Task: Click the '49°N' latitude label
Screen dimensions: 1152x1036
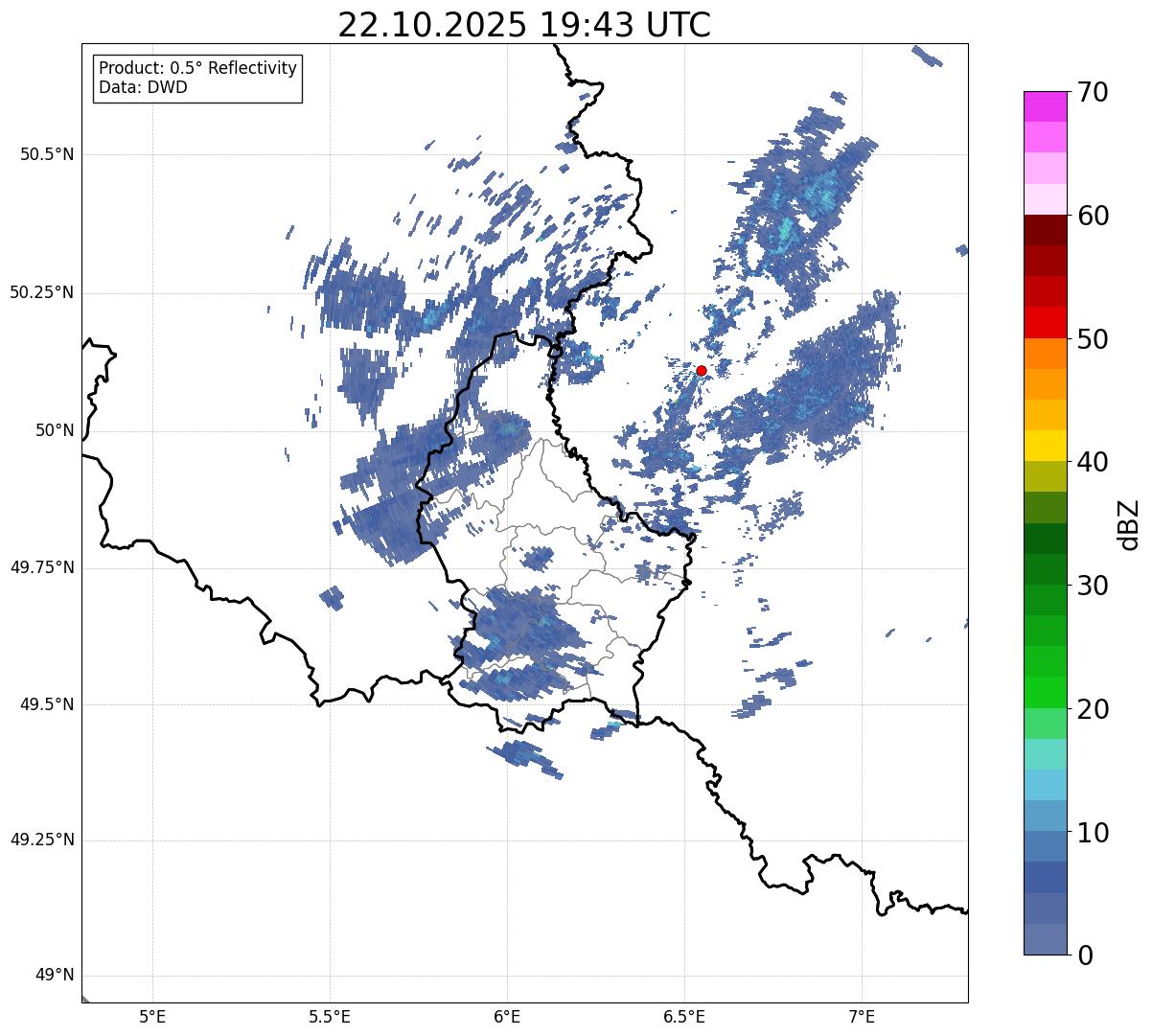Action: click(55, 976)
